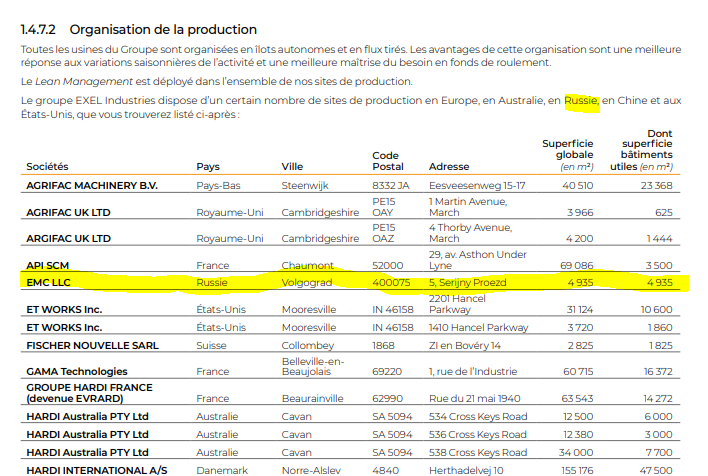This screenshot has width=708, height=476.
Task: Click the "Sociétés" column header
Action: click(47, 166)
